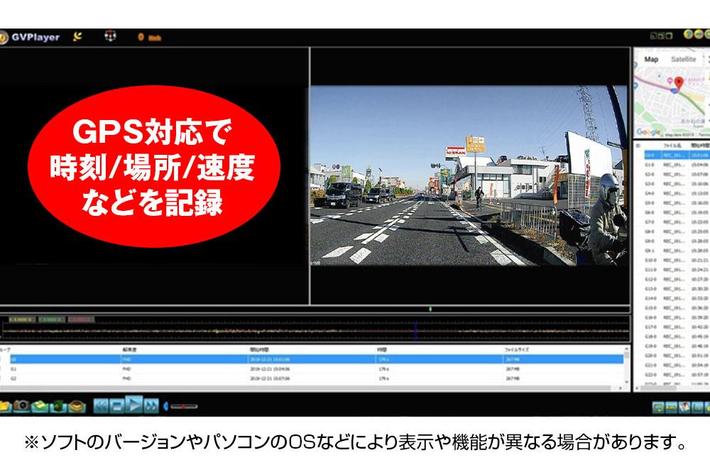This screenshot has height=474, width=710.
Task: Click the blue speaker volume icon
Action: click(x=165, y=406)
